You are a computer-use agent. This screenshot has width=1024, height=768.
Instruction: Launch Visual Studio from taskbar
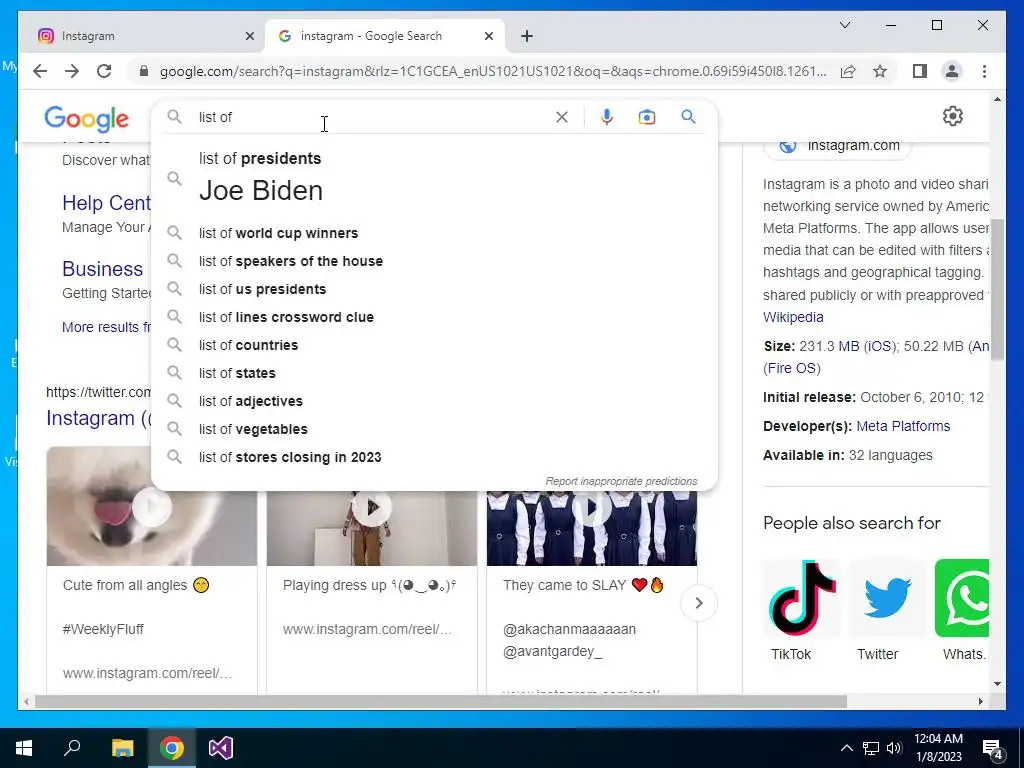(x=221, y=748)
